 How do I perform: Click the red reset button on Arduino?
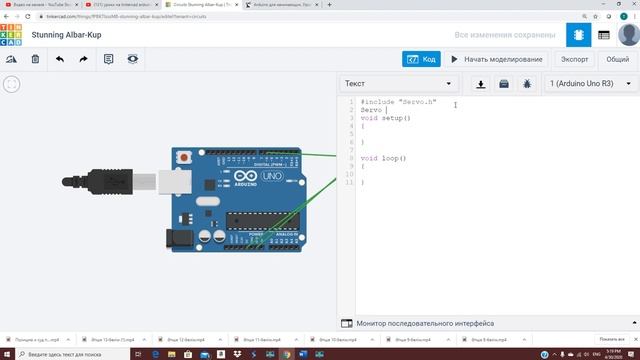184,157
